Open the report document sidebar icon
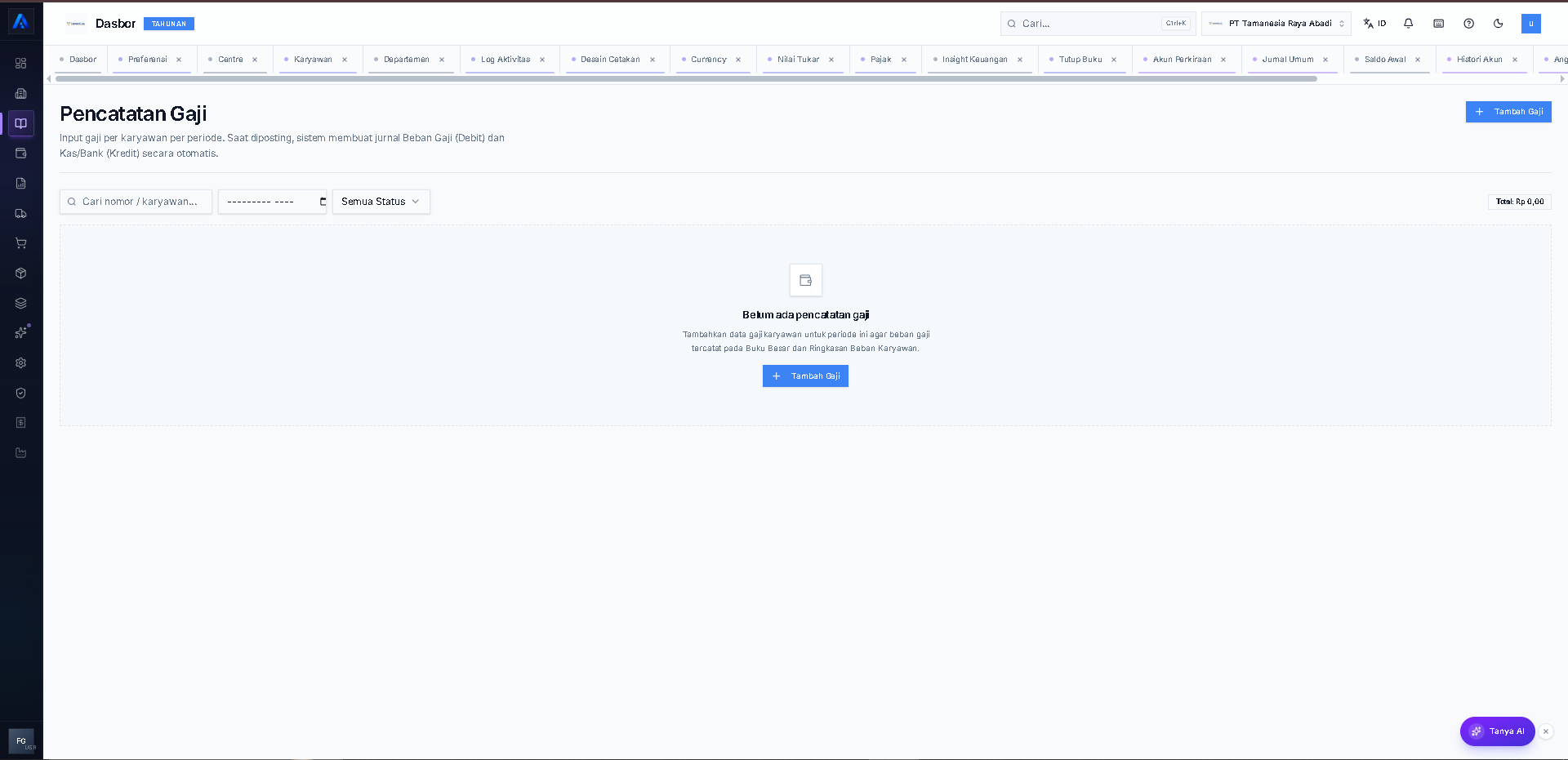 point(21,184)
